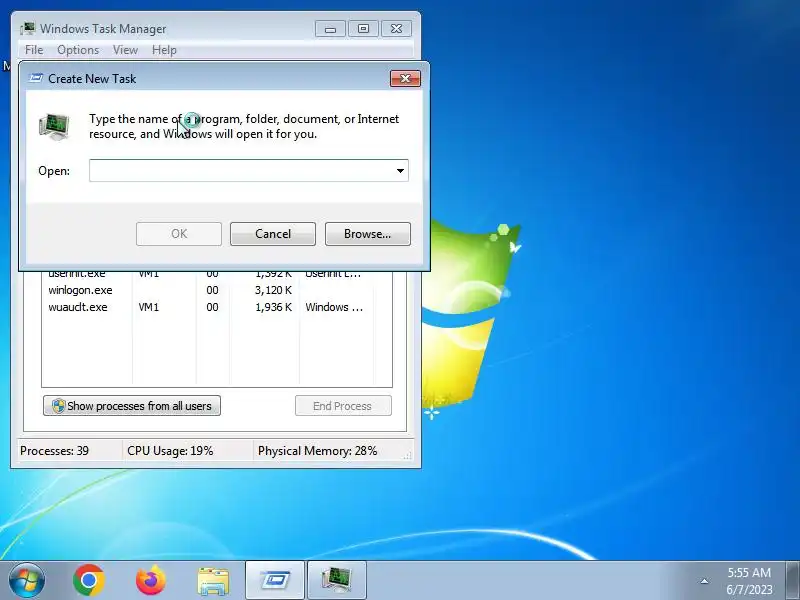Click the 3,120 K memory value

(x=273, y=290)
